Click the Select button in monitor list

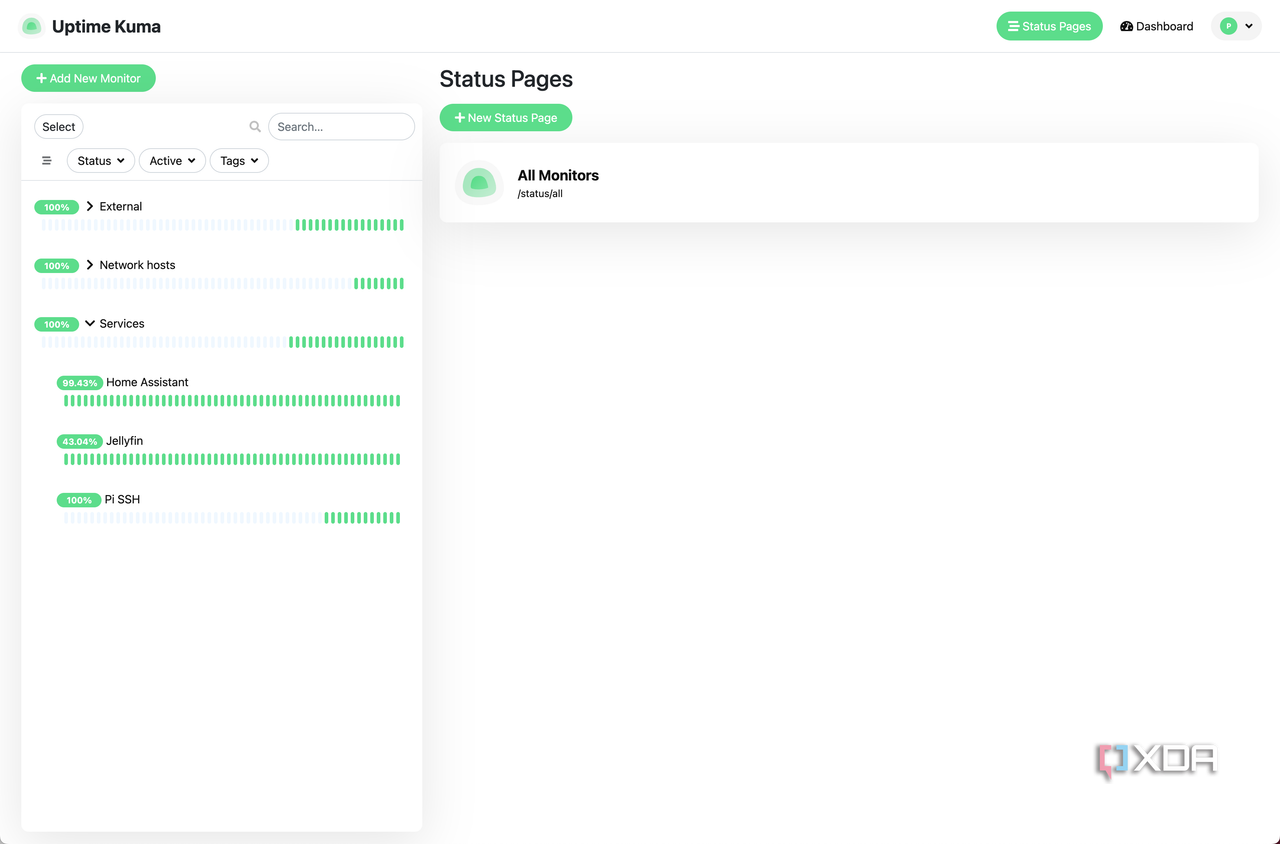[x=58, y=127]
